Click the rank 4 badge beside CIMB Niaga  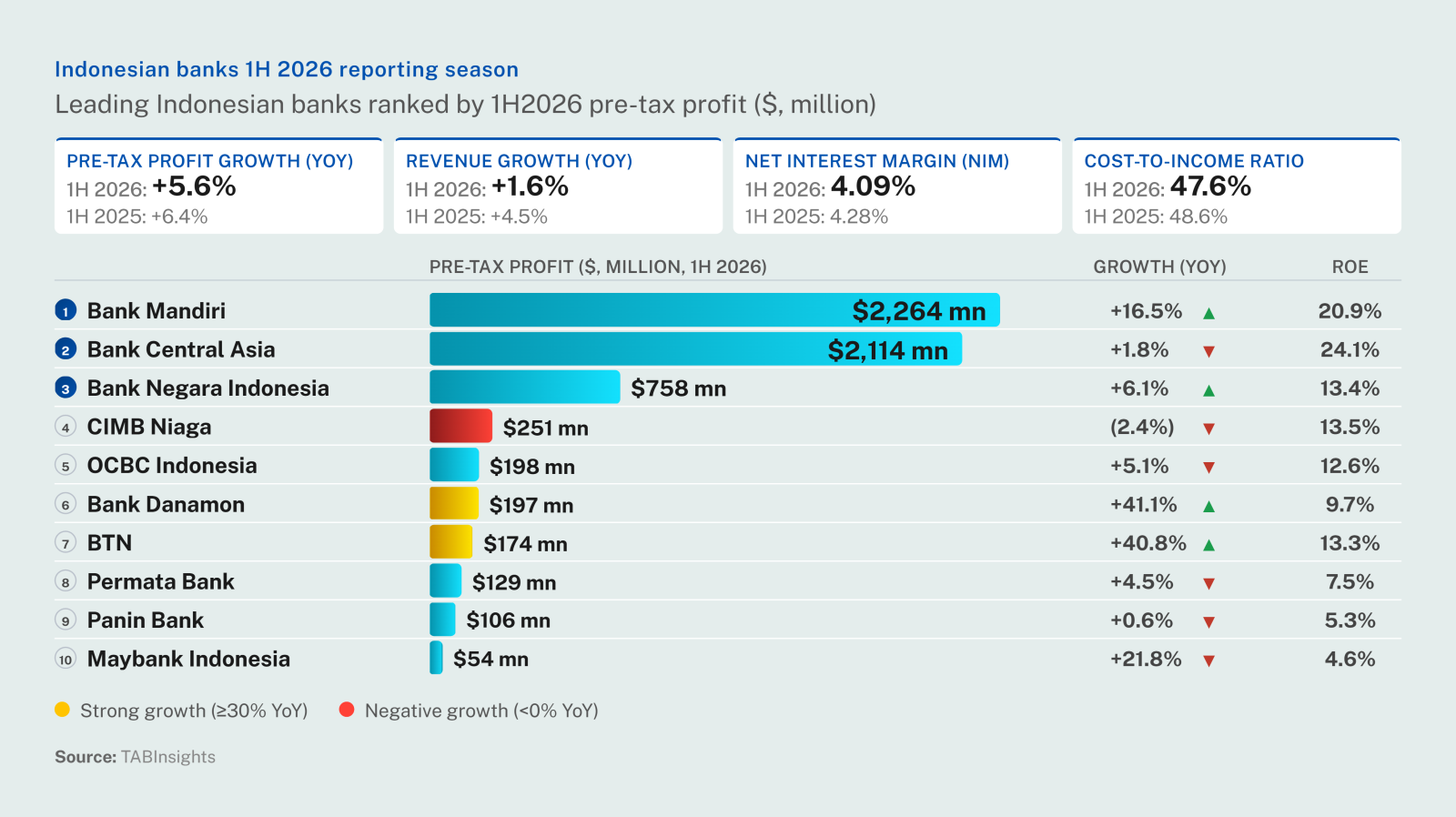(66, 427)
